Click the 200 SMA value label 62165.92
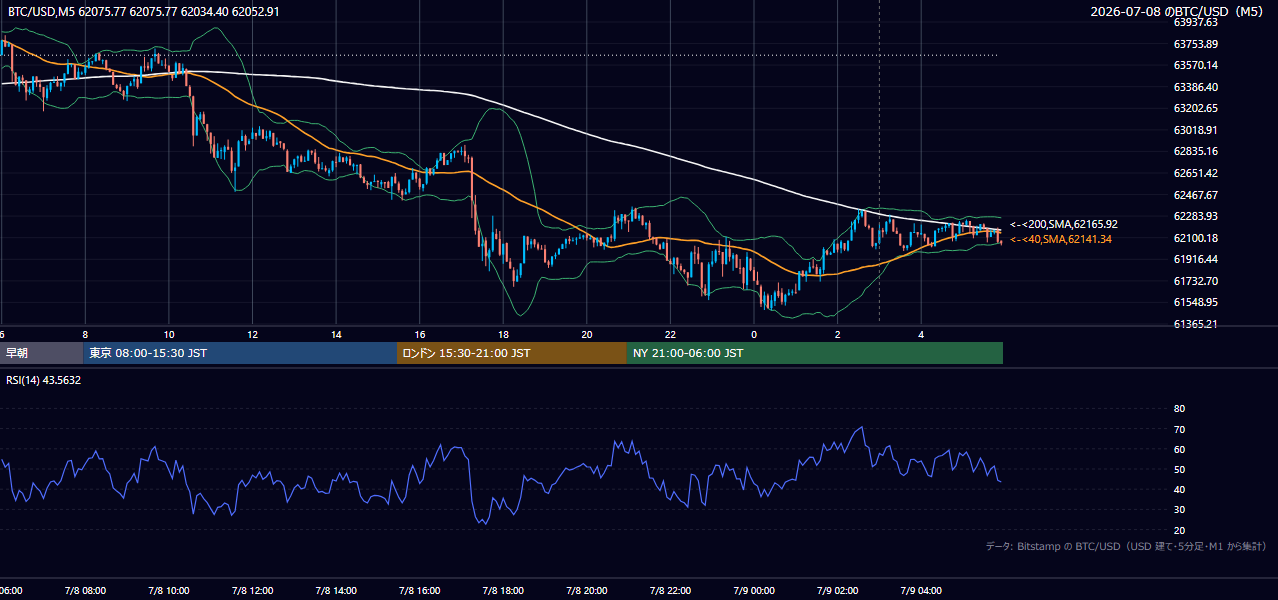Viewport: 1278px width, 600px height. pos(1063,225)
